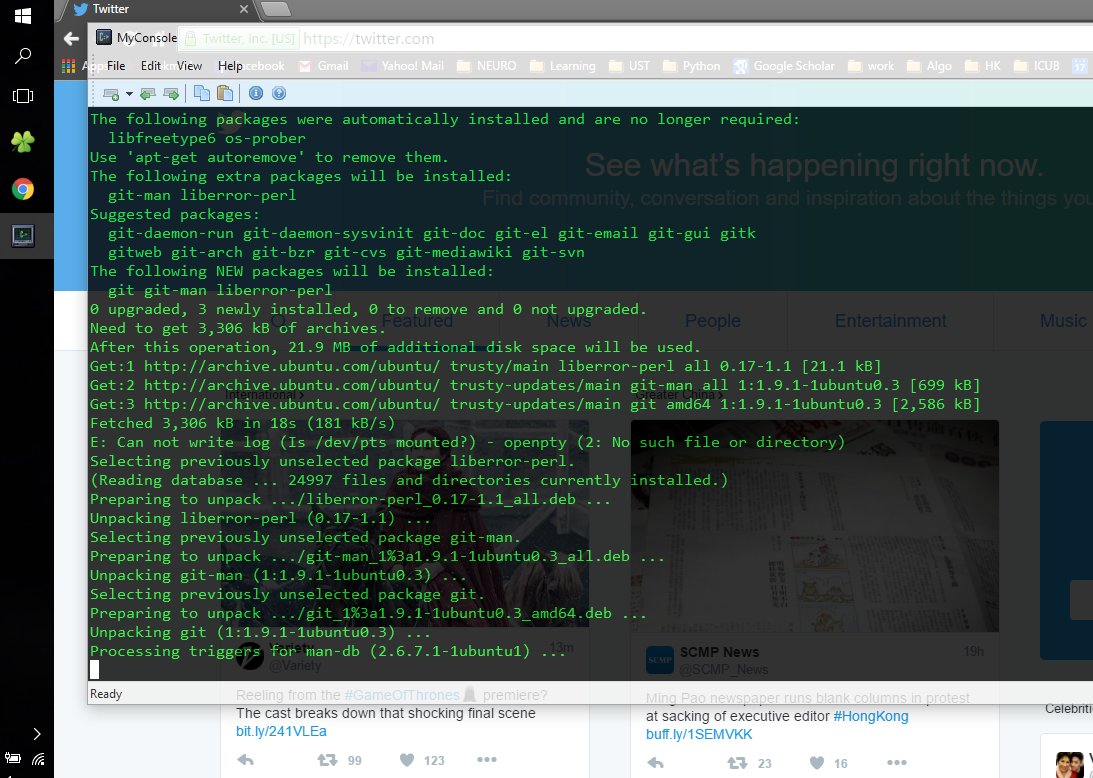Close the Twitter tab in Chrome
The width and height of the screenshot is (1093, 778).
click(243, 9)
